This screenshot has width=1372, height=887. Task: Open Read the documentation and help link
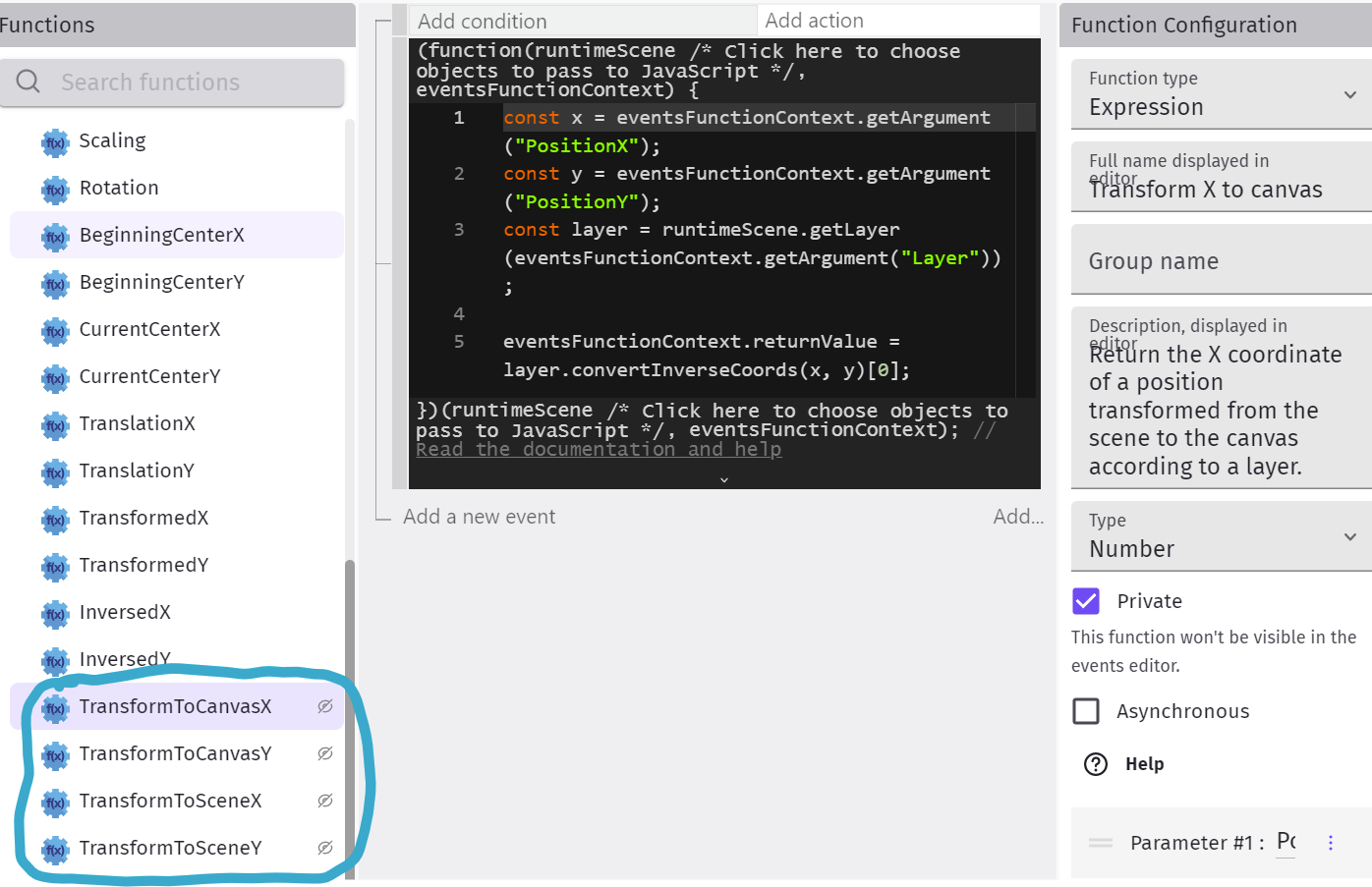pos(599,450)
